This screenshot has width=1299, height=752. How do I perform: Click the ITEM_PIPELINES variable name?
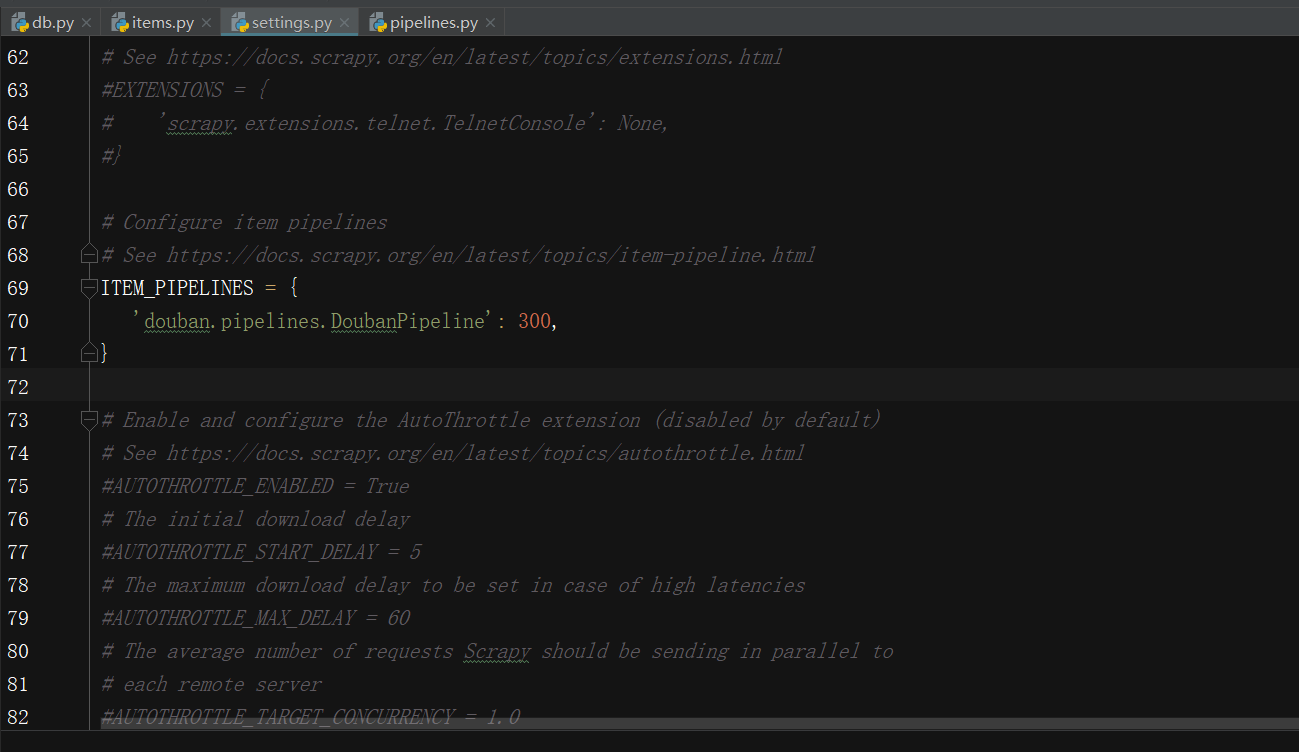pos(178,288)
